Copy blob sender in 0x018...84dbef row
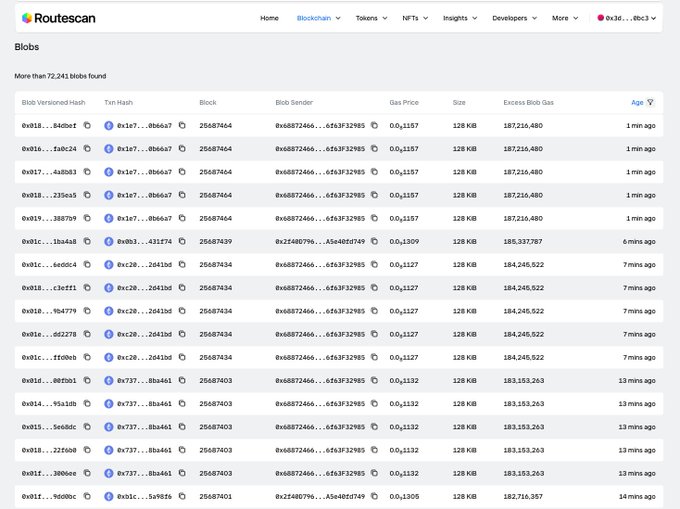Viewport: 680px width, 509px height. (x=374, y=125)
